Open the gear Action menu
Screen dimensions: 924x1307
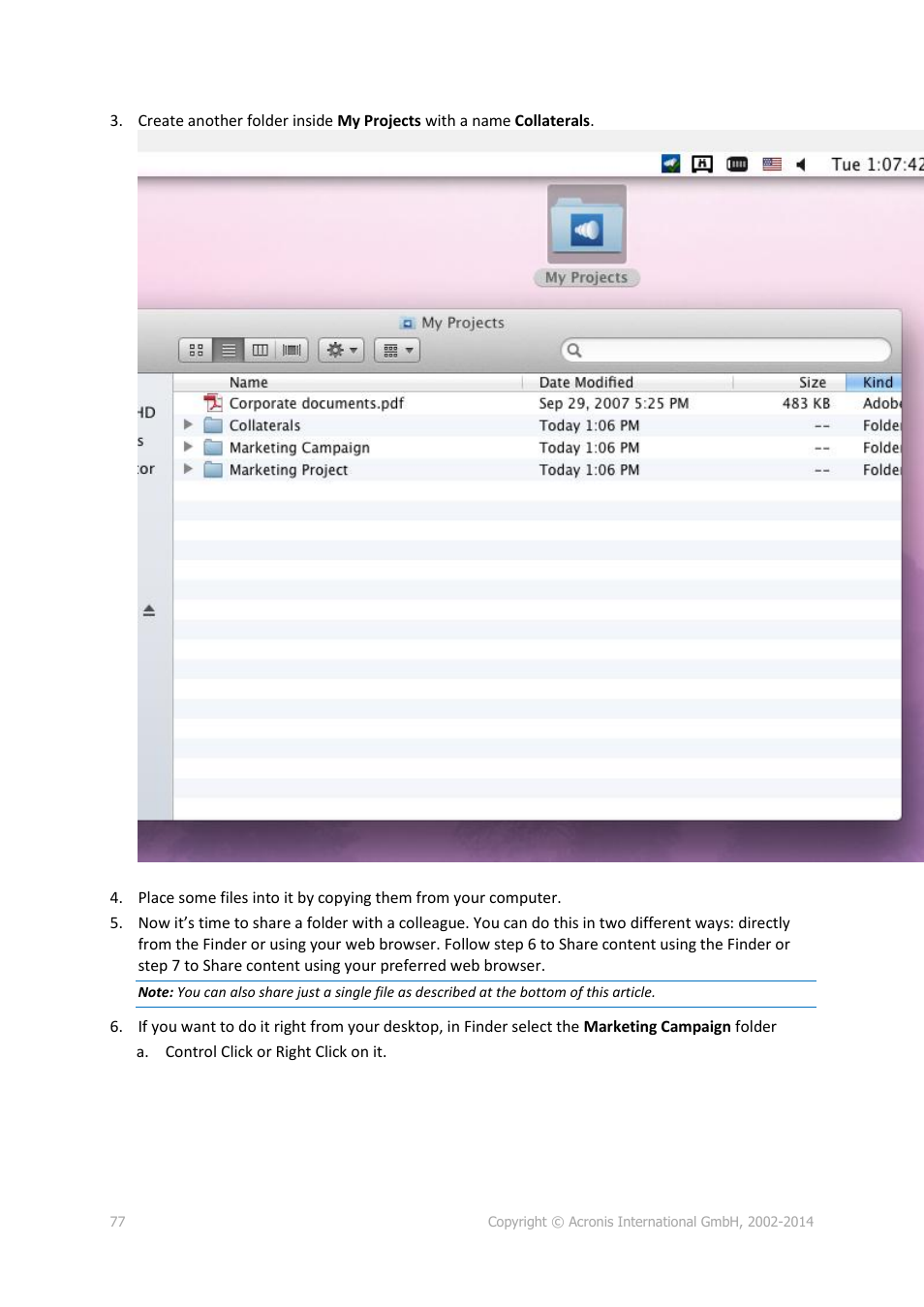[341, 350]
